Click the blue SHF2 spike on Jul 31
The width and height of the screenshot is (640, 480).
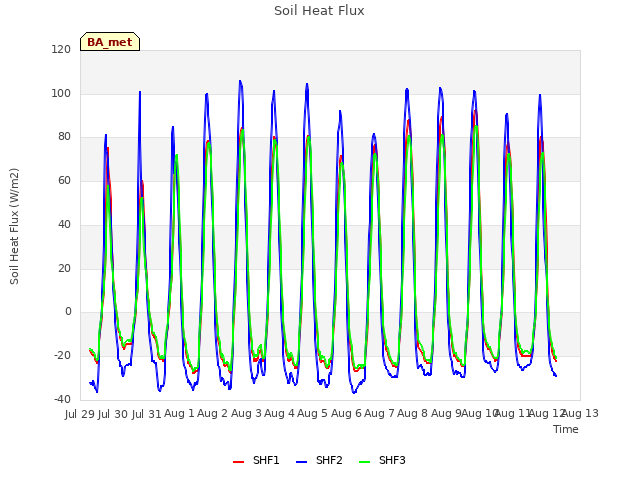(x=140, y=92)
